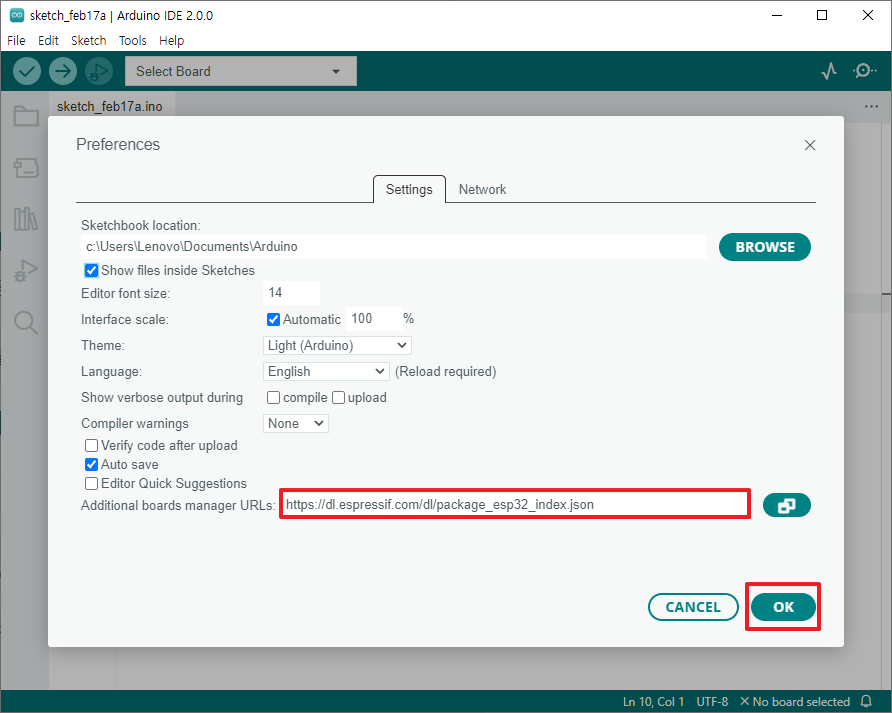This screenshot has height=713, width=892.
Task: Close the Preferences dialog with X
Action: point(810,145)
